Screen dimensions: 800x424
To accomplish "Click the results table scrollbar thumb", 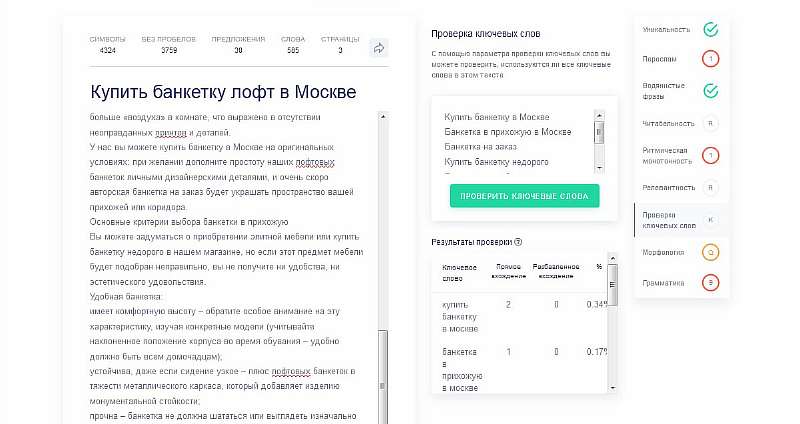I will click(613, 285).
